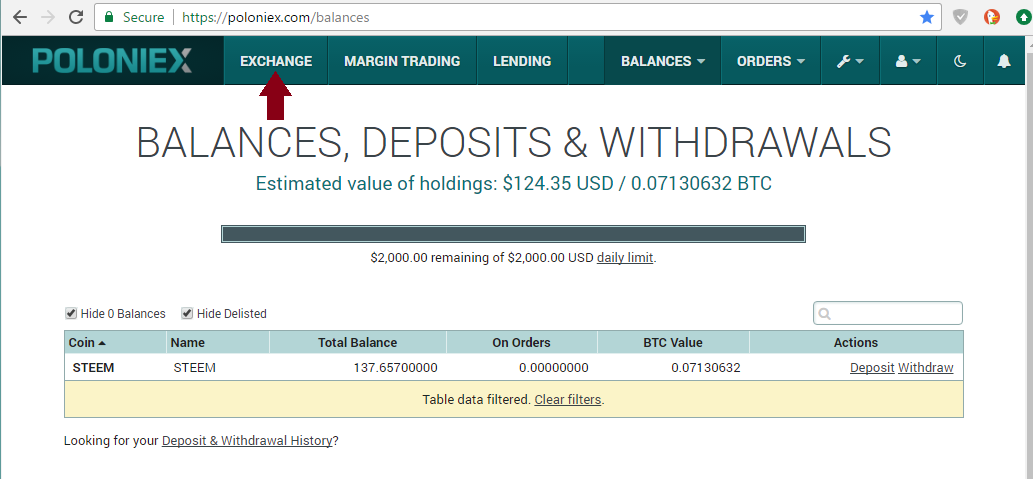Sort by Total Balance column header

[358, 343]
